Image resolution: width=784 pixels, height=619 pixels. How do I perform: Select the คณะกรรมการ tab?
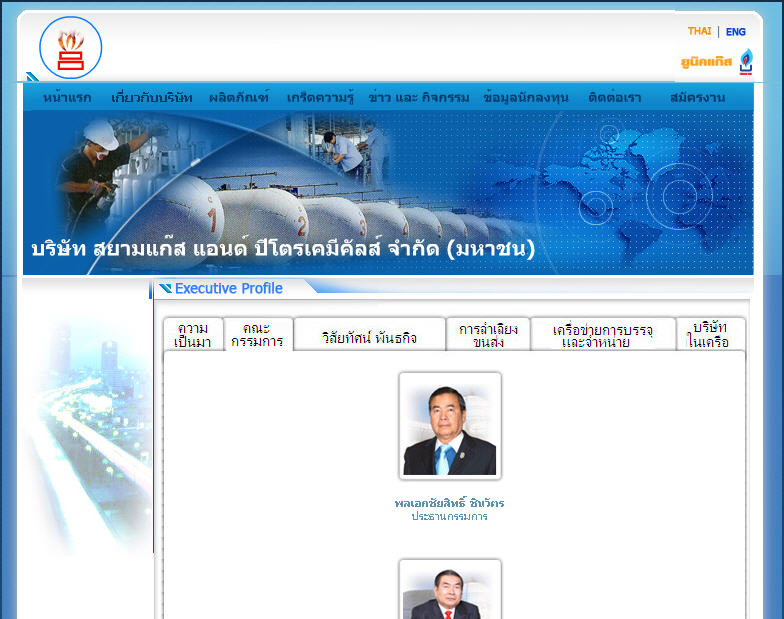pyautogui.click(x=258, y=334)
